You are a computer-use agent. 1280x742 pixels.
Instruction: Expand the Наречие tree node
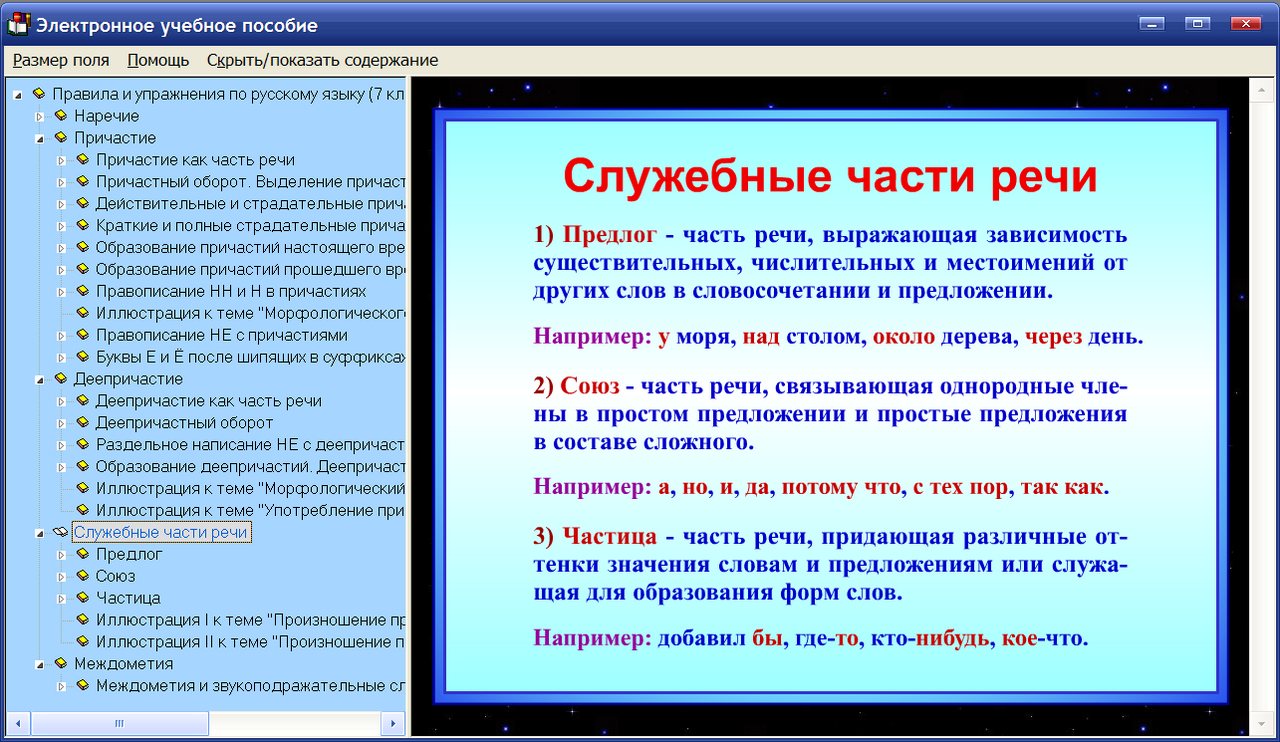pos(40,115)
